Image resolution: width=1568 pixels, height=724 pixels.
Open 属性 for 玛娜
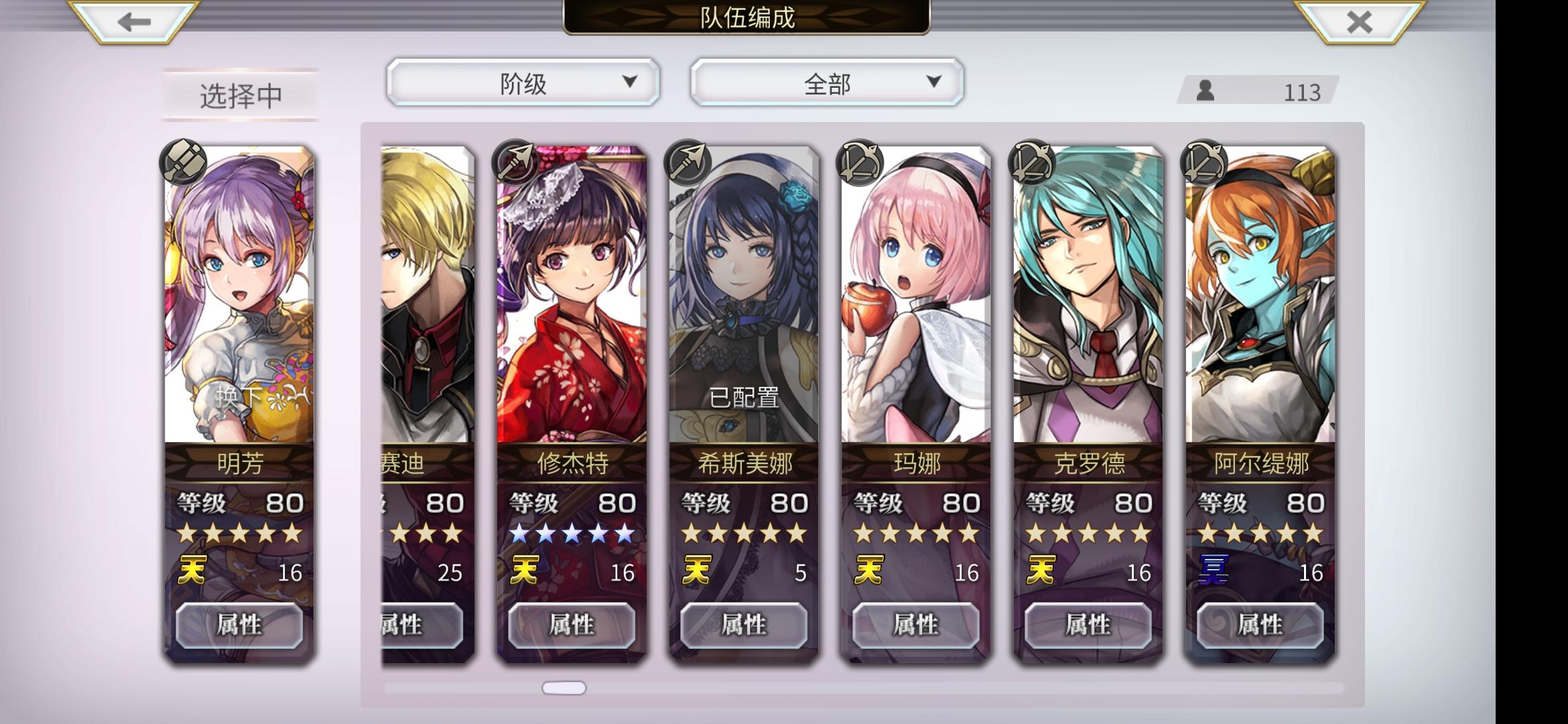(916, 625)
